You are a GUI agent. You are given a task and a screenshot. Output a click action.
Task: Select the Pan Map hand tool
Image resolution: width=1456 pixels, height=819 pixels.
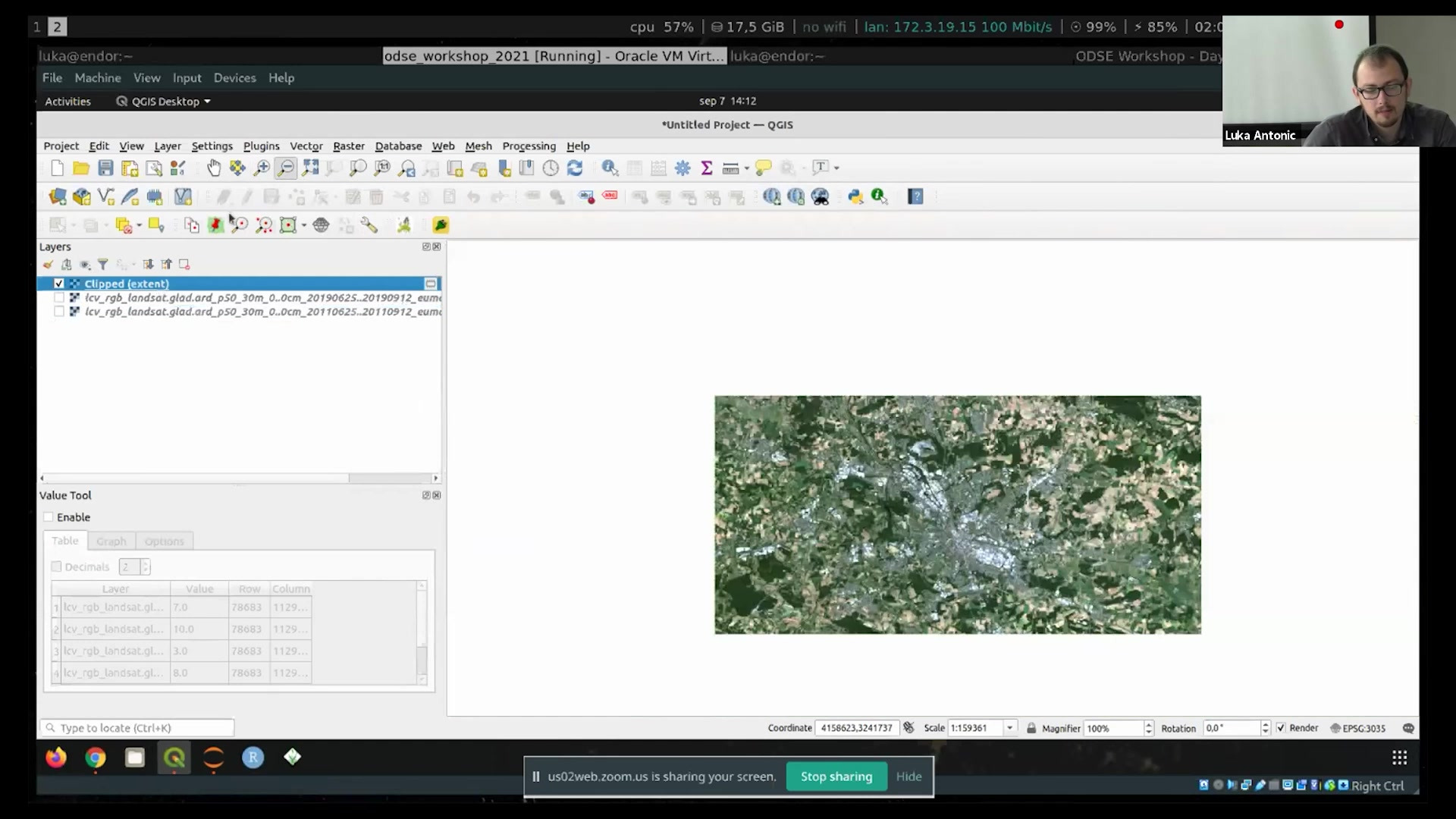coord(214,168)
